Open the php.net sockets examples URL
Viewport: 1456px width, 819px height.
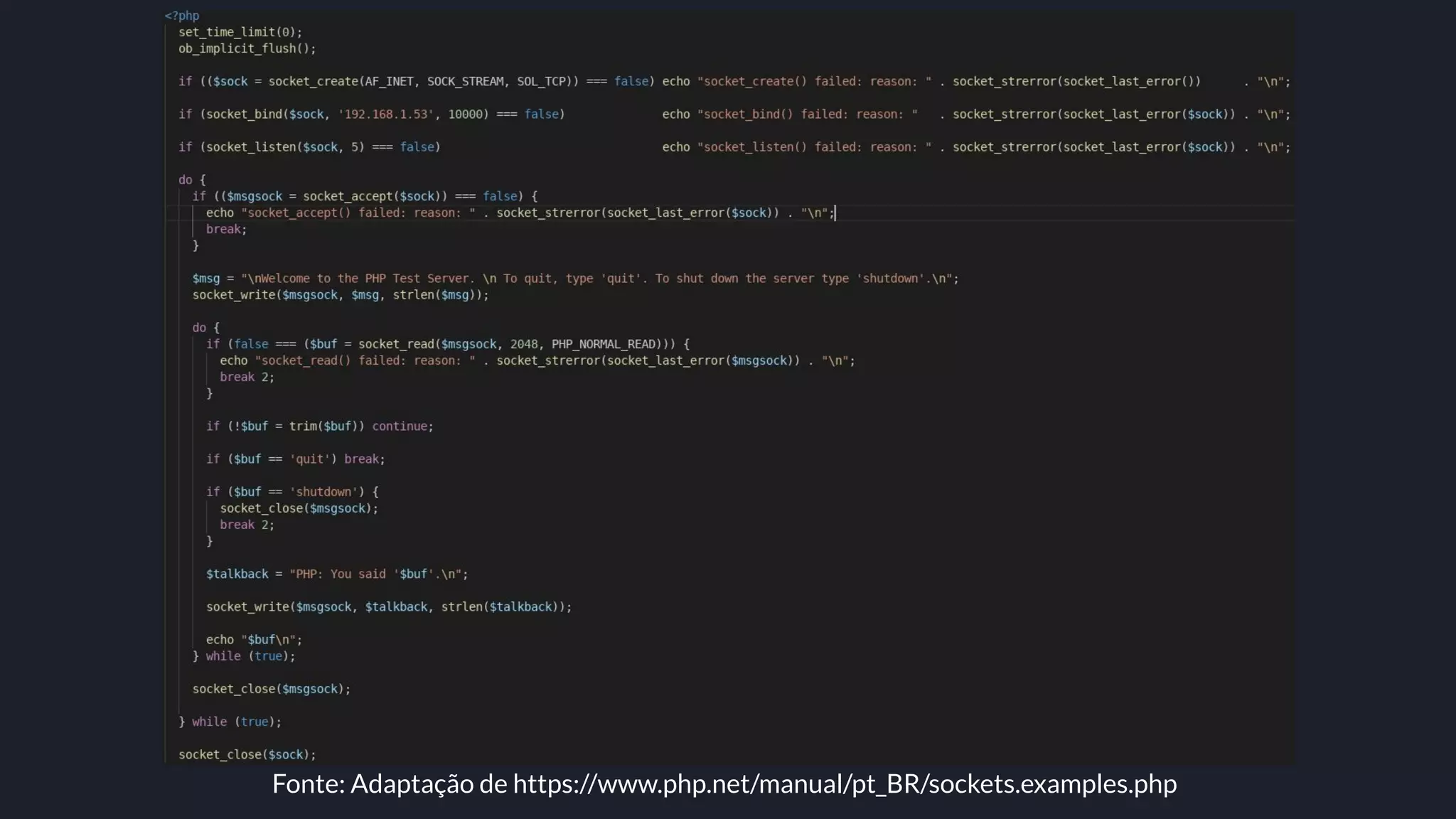point(845,784)
